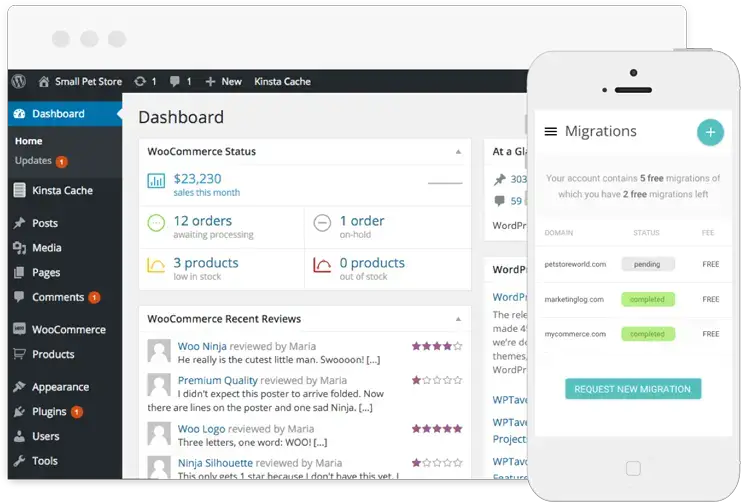Select Home submenu item

coord(29,141)
